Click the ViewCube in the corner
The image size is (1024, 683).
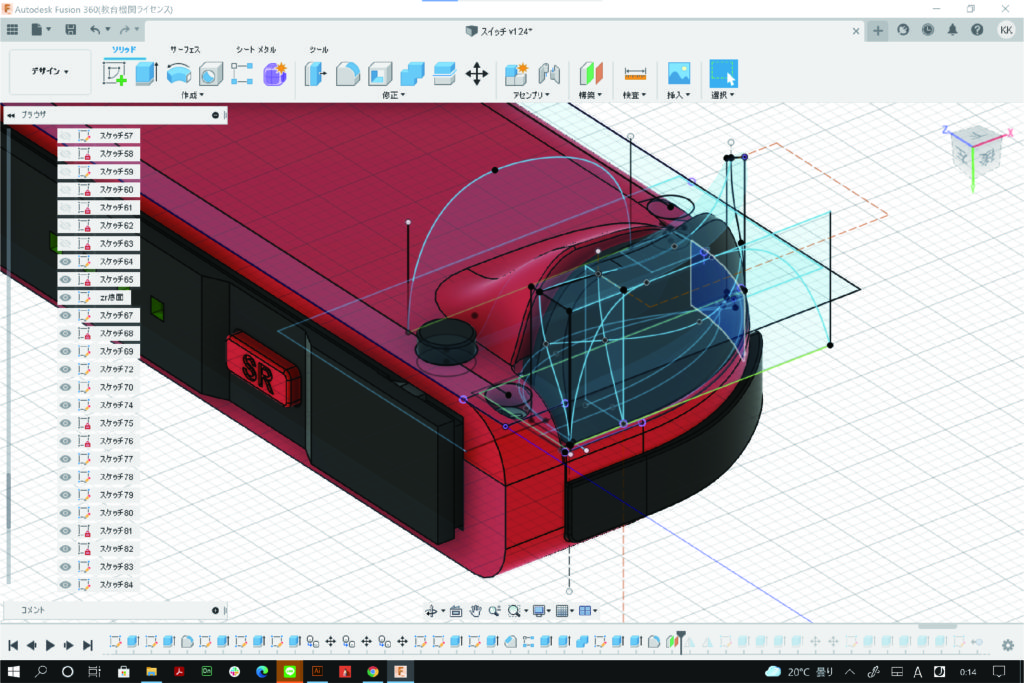[x=973, y=150]
